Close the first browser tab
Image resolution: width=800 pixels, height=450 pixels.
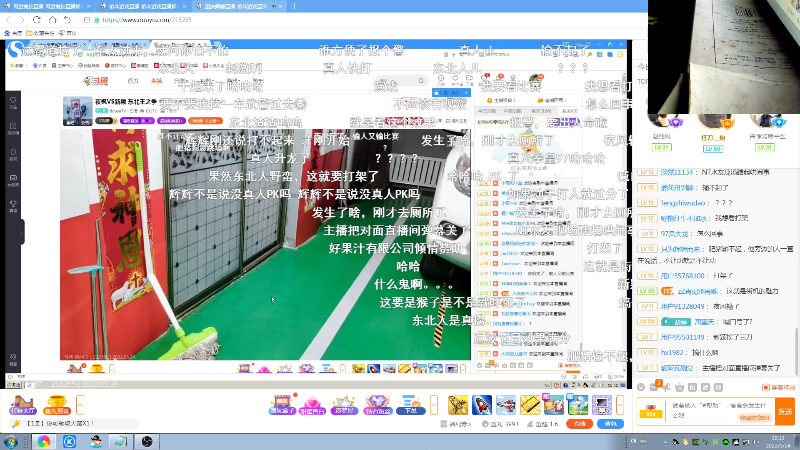tap(88, 6)
